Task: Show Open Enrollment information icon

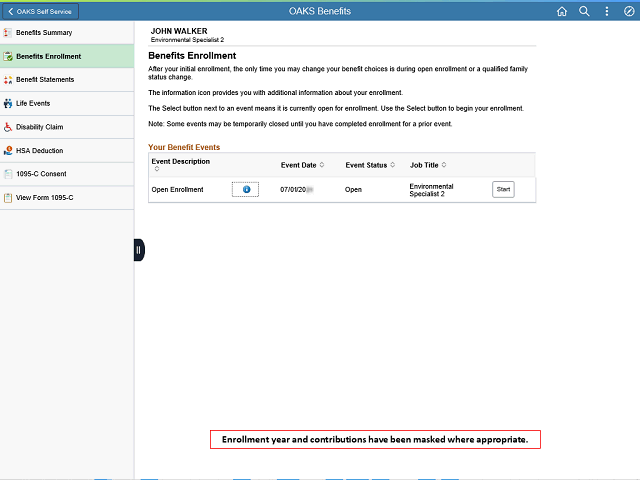Action: 245,189
